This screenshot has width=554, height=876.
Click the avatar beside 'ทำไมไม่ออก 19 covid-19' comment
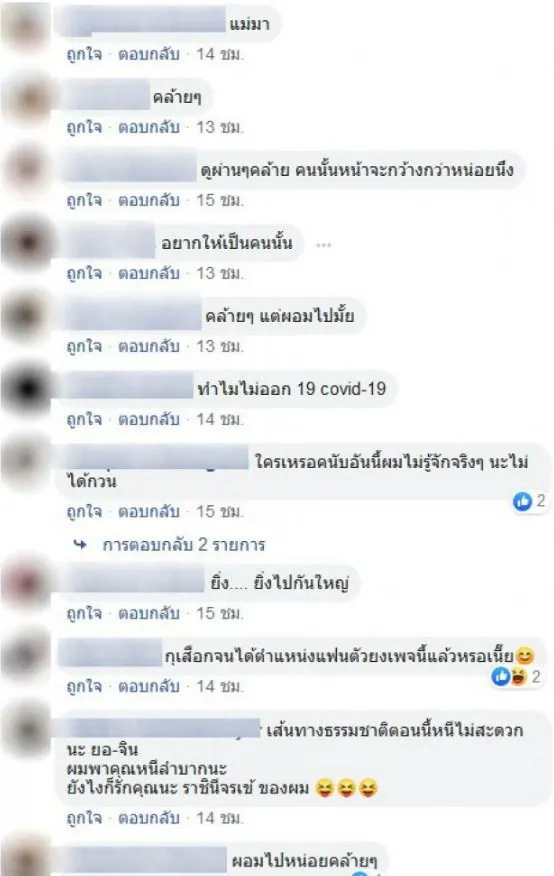tap(27, 389)
